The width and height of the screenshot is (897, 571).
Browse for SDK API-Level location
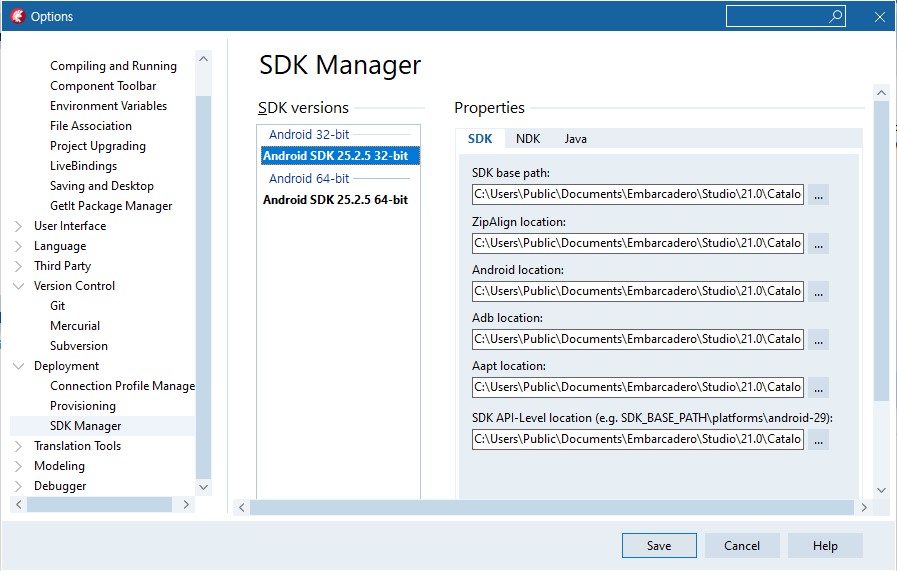pyautogui.click(x=818, y=439)
